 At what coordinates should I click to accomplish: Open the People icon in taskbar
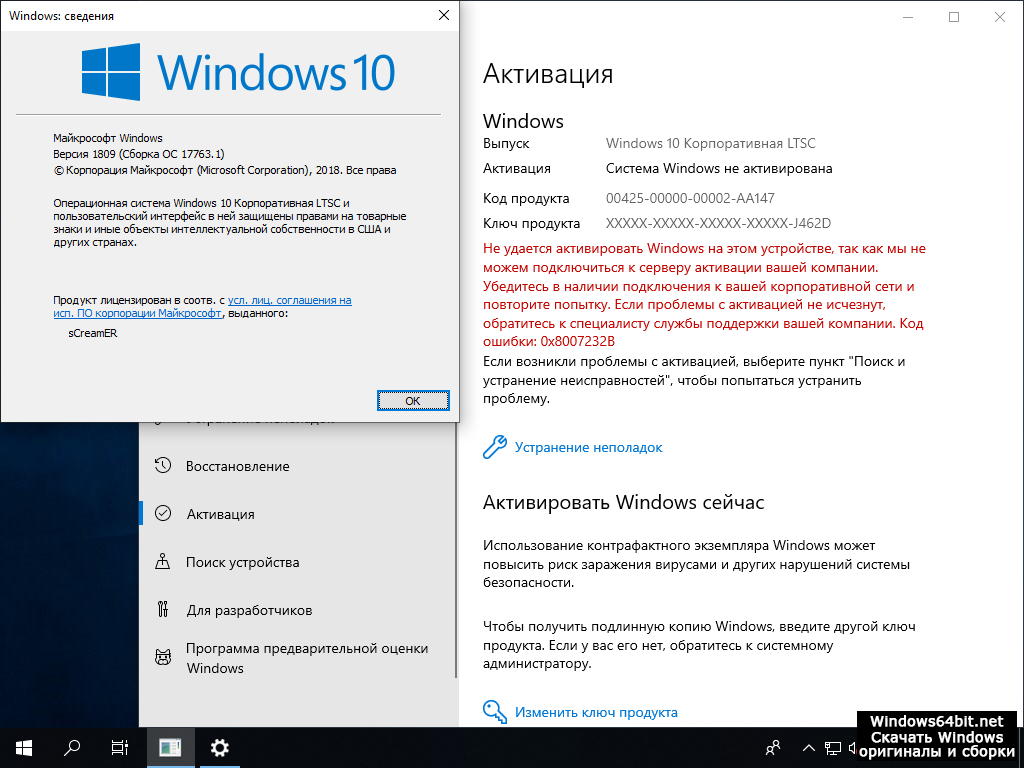click(x=773, y=747)
